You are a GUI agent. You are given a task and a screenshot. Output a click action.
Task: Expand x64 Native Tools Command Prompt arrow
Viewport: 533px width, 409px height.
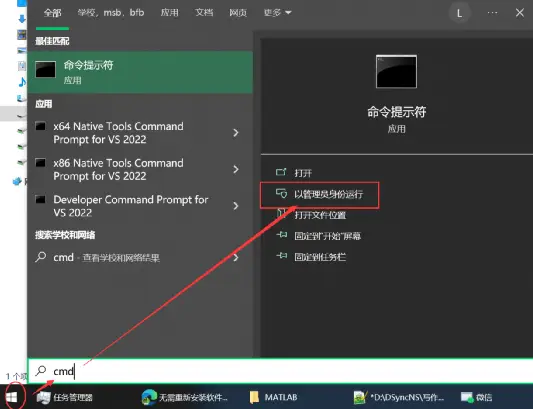point(236,133)
